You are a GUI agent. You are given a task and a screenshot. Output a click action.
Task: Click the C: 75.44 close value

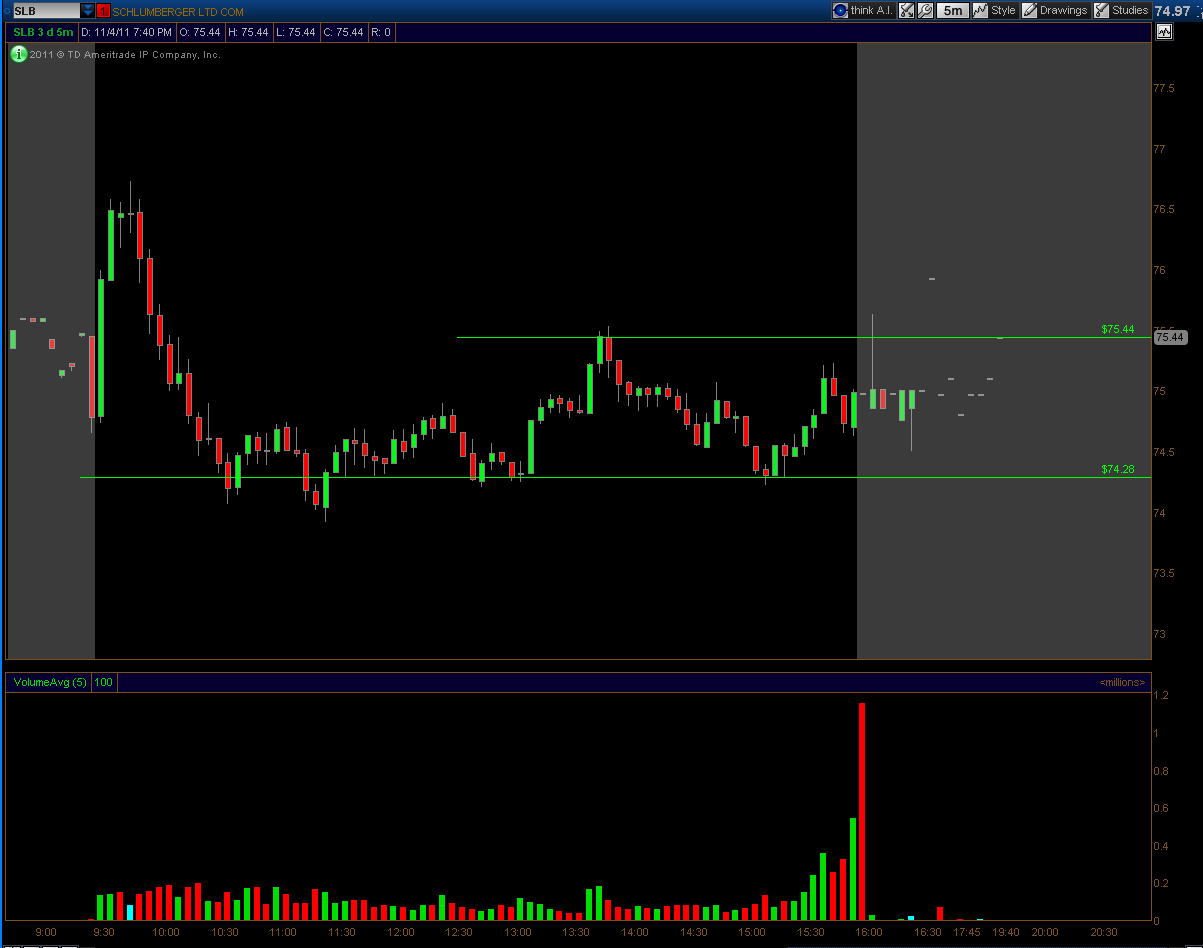click(343, 32)
